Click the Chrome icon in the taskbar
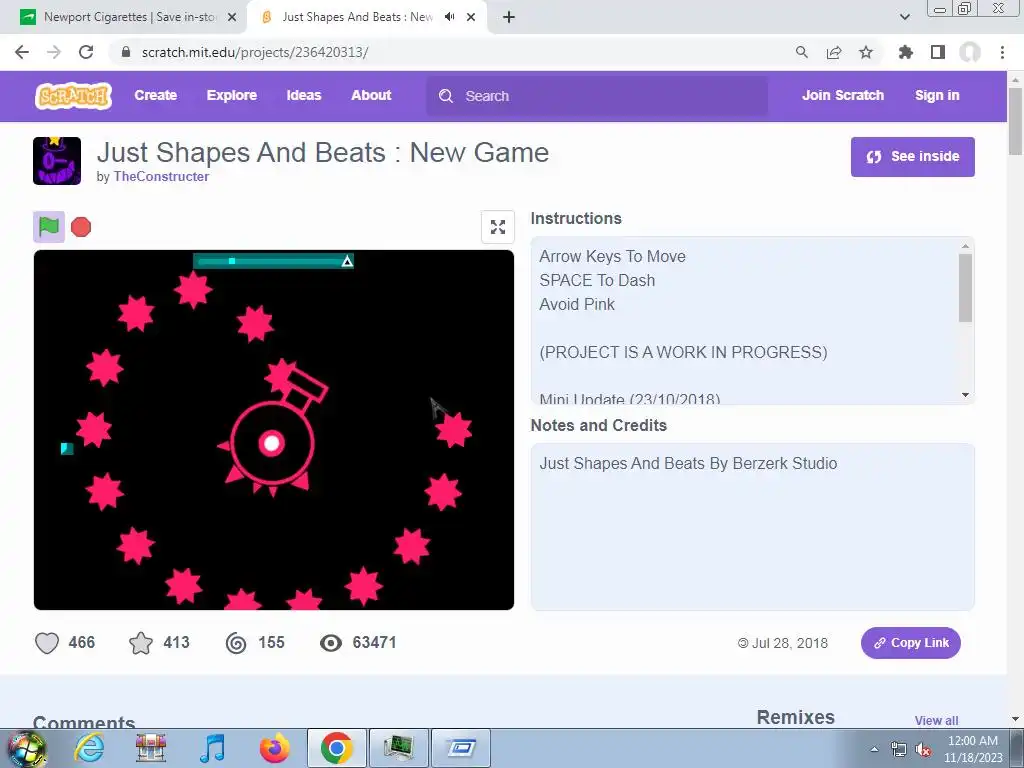1024x768 pixels. pos(336,748)
